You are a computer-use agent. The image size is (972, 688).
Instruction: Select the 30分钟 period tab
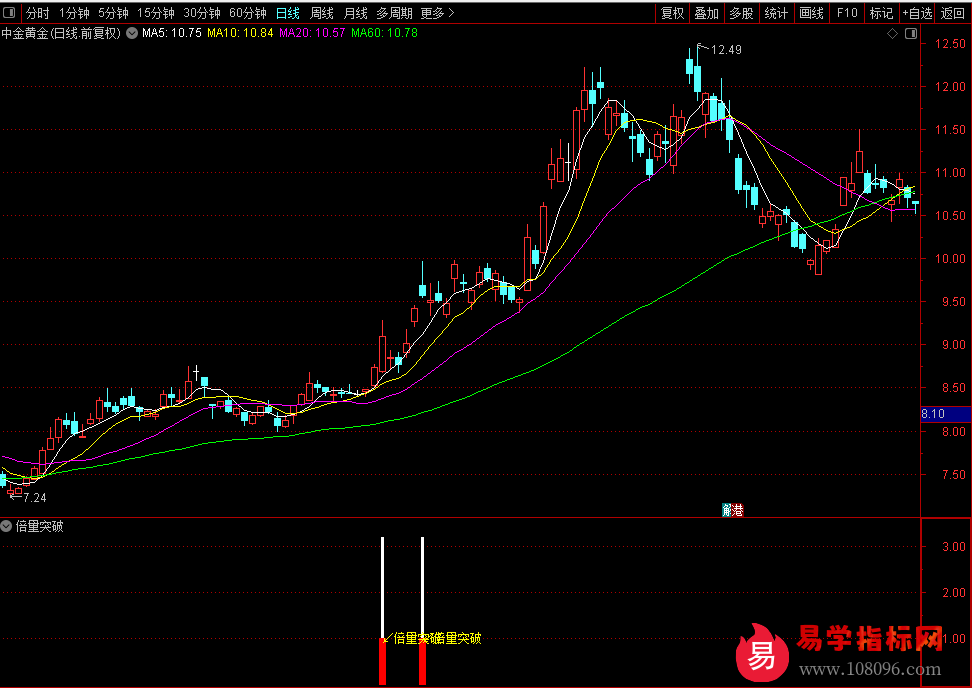point(202,13)
